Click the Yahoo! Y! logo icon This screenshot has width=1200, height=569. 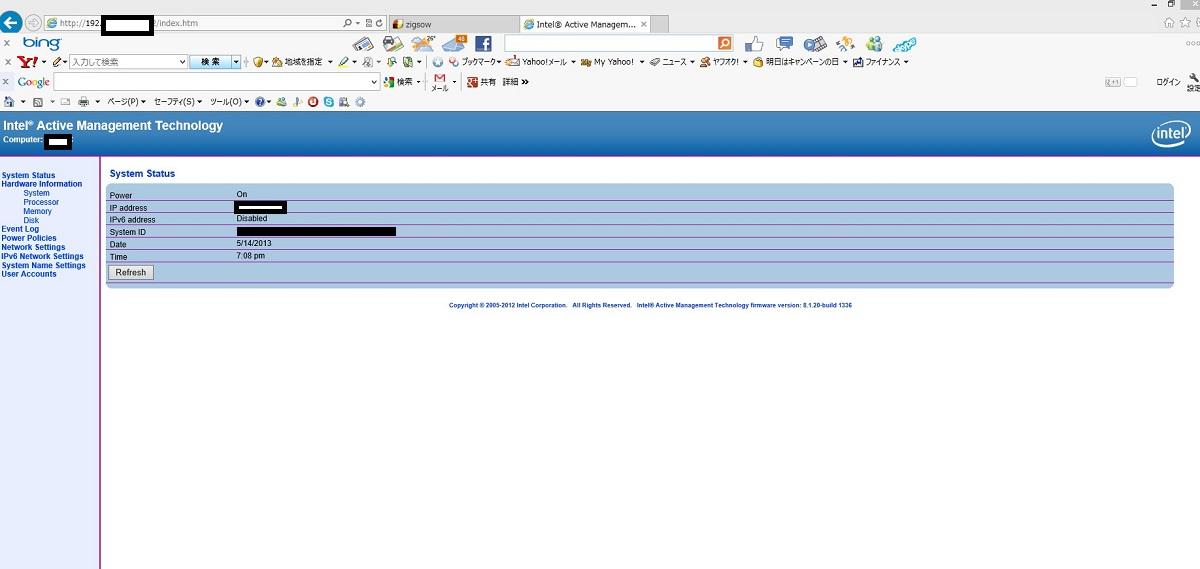[x=30, y=62]
